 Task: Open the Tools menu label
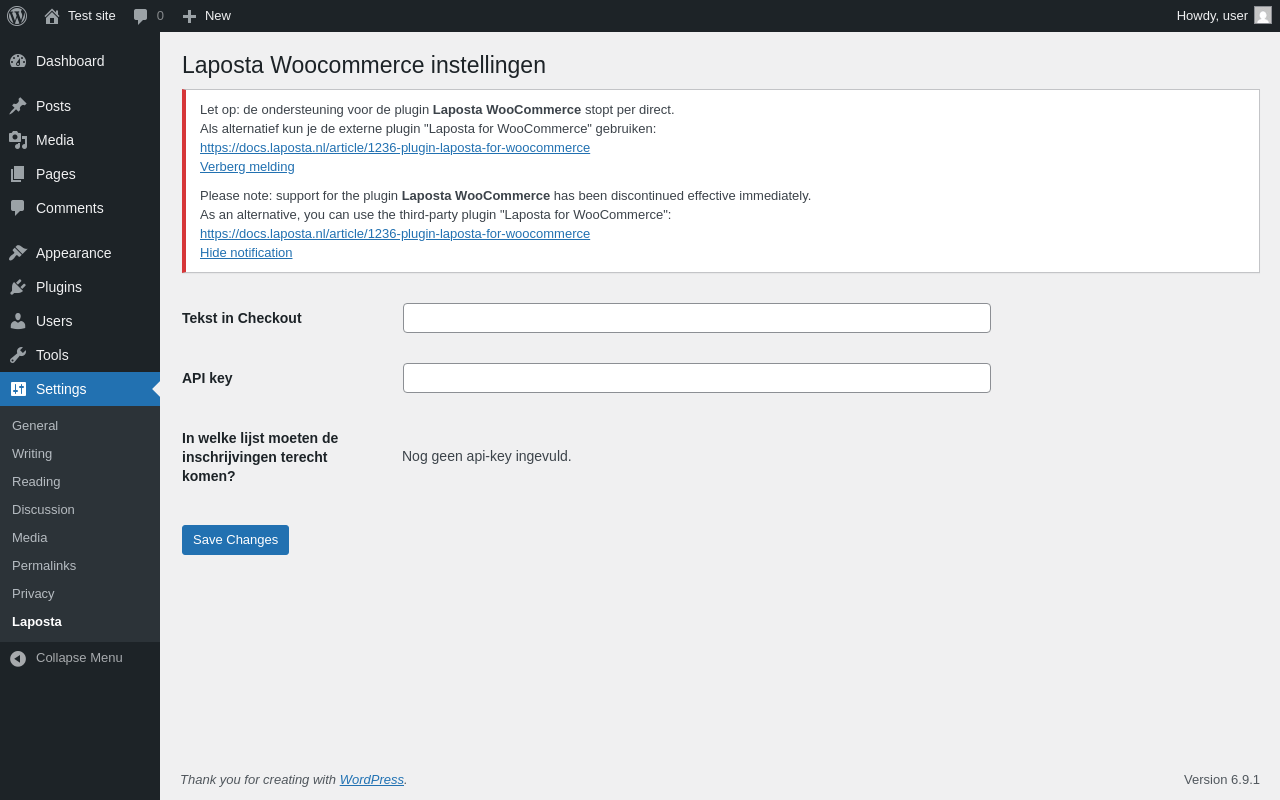[x=52, y=355]
